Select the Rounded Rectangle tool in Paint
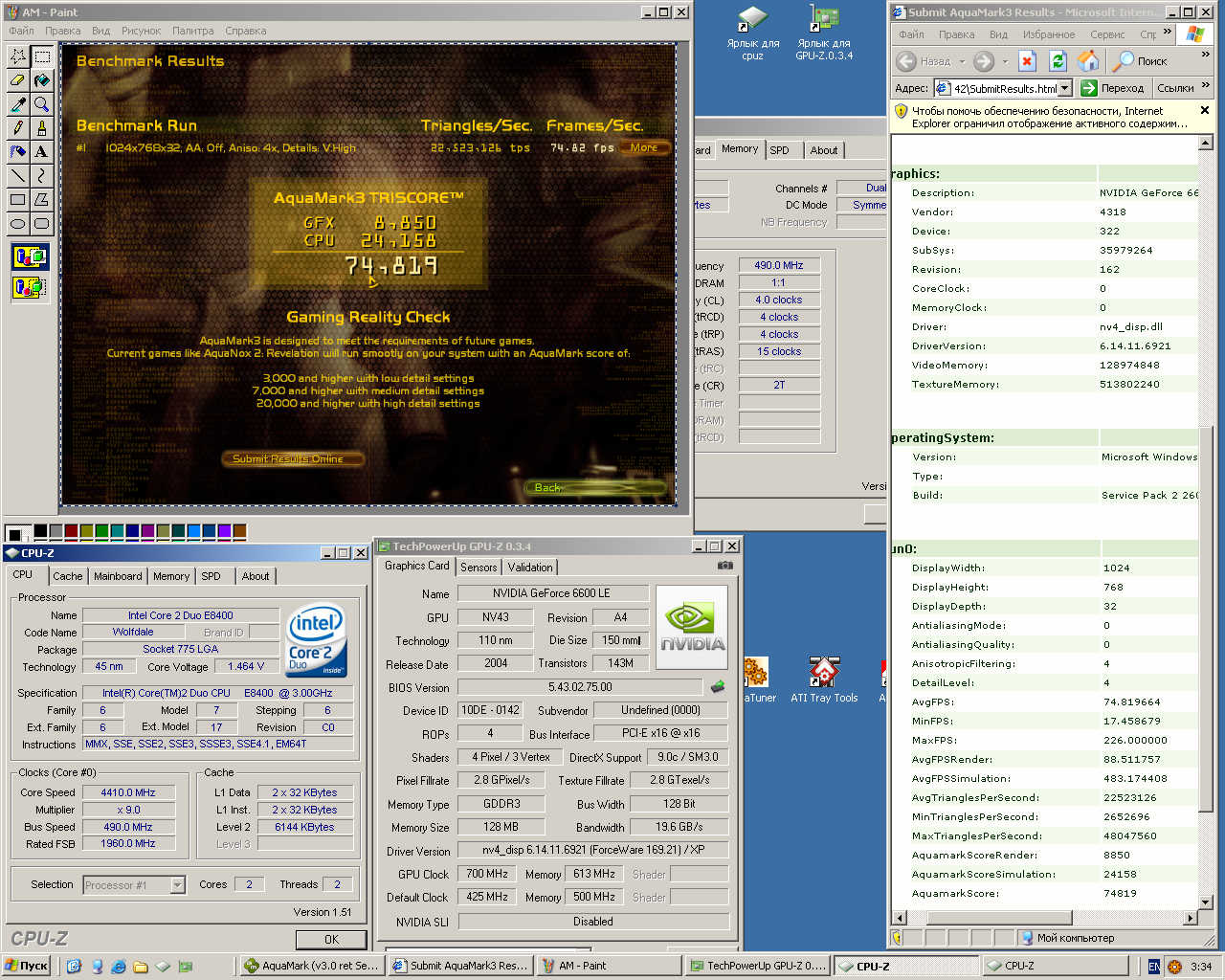Viewport: 1225px width, 980px height. (x=41, y=224)
